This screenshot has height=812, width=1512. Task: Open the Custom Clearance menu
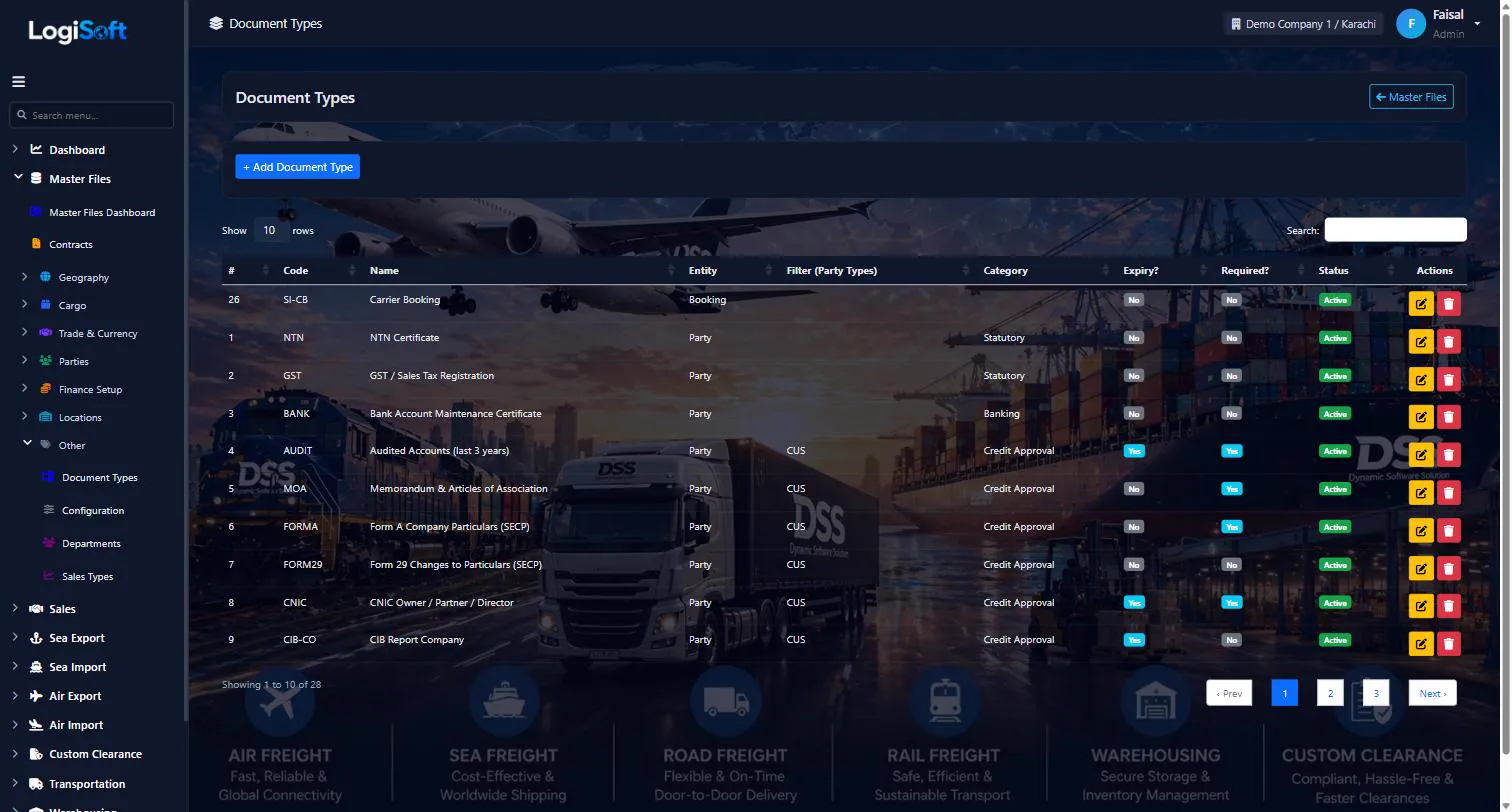pos(95,754)
